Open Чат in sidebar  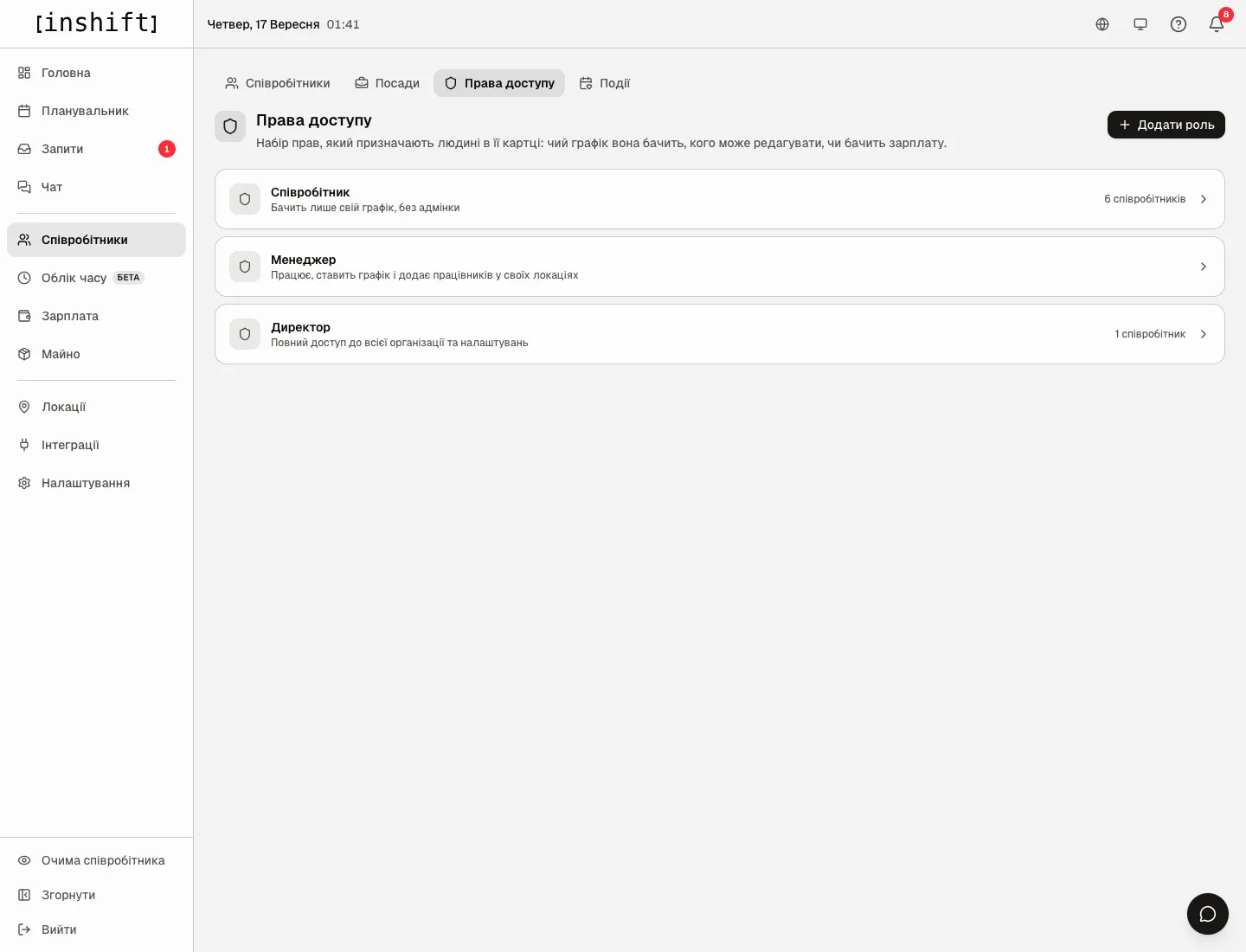[96, 187]
